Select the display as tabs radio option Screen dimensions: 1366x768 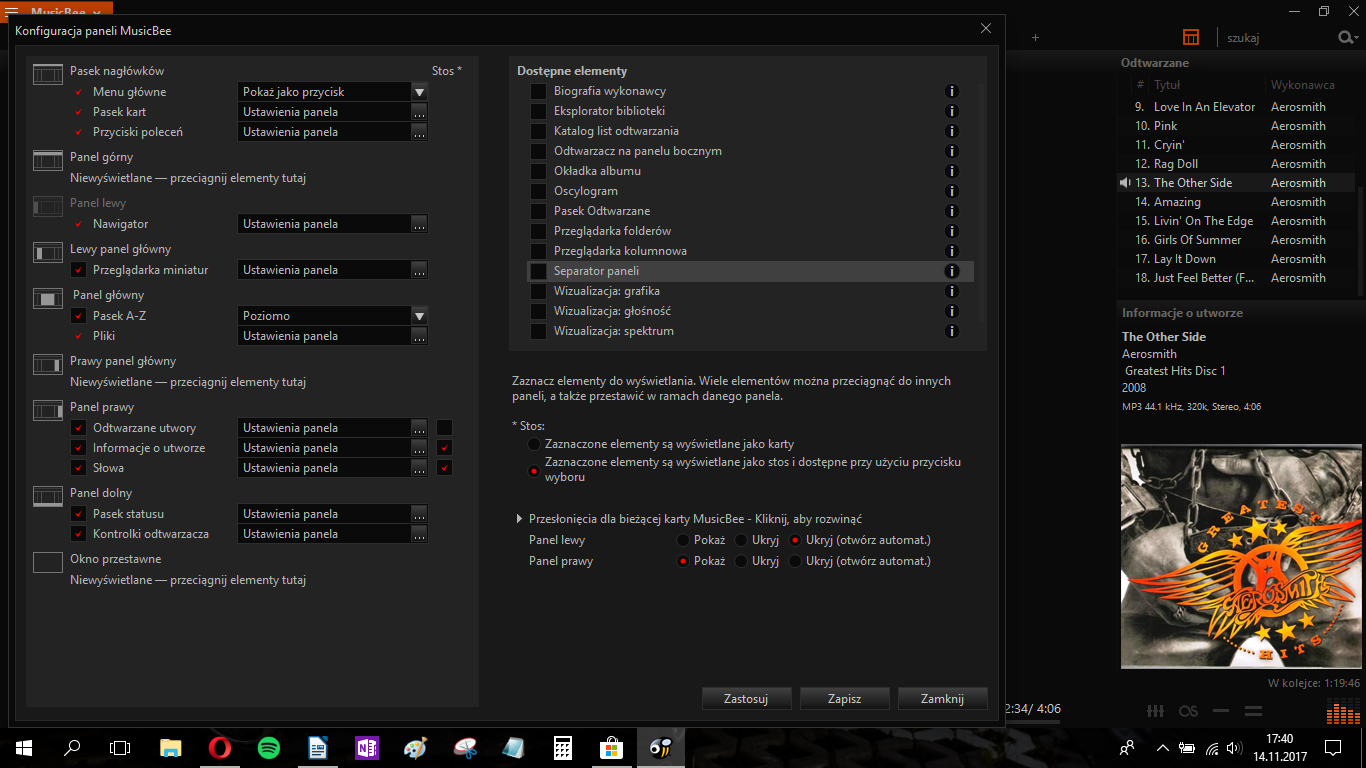(535, 444)
